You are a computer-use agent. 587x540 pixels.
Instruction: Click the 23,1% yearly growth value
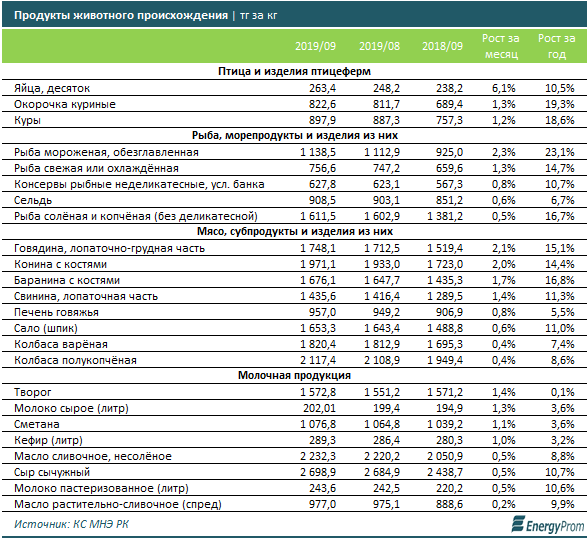(x=560, y=152)
